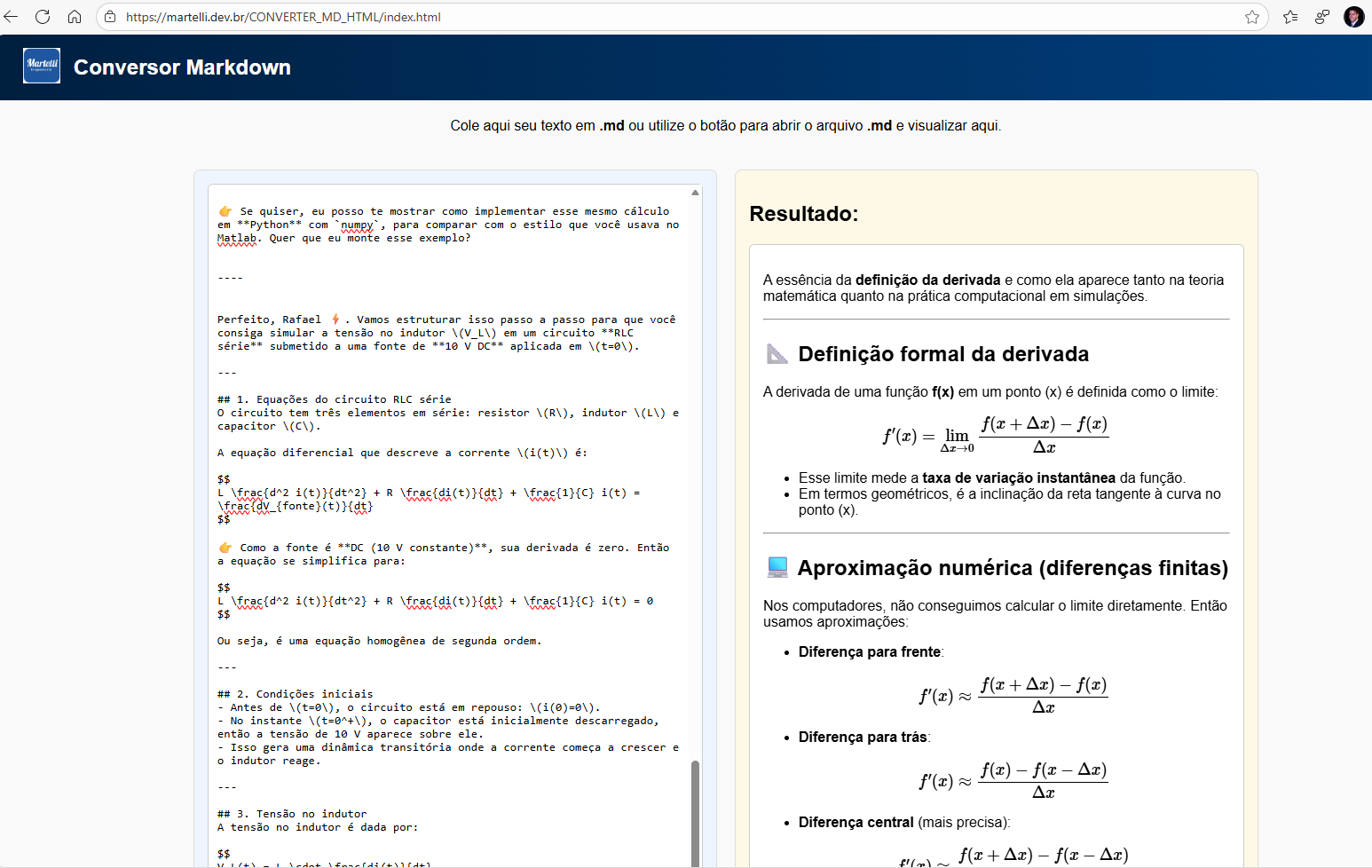The image size is (1372, 868).
Task: Click the textarea vertical scrollbar thumb
Action: (695, 812)
